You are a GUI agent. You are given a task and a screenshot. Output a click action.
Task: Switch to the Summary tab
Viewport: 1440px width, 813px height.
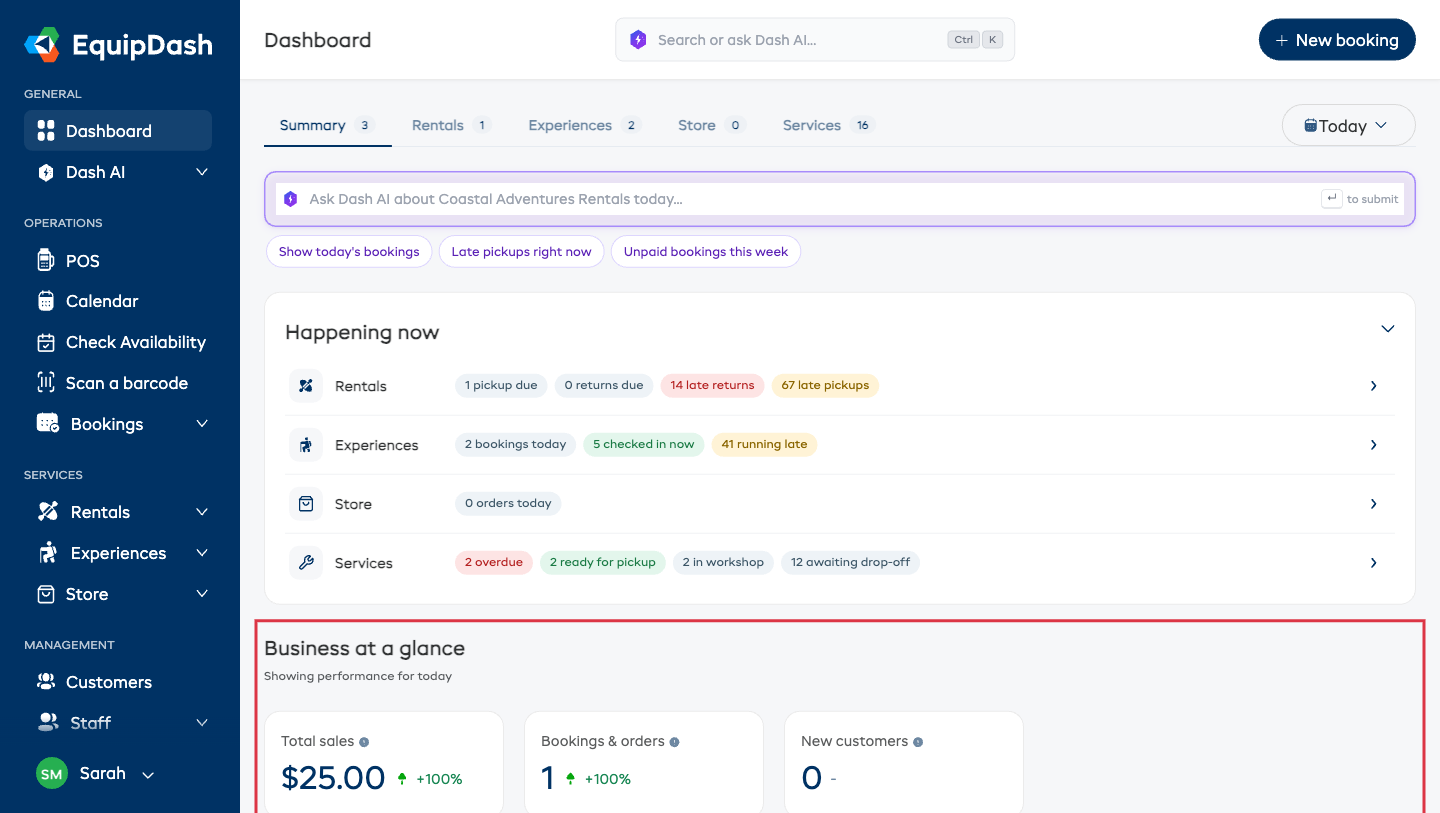tap(327, 126)
